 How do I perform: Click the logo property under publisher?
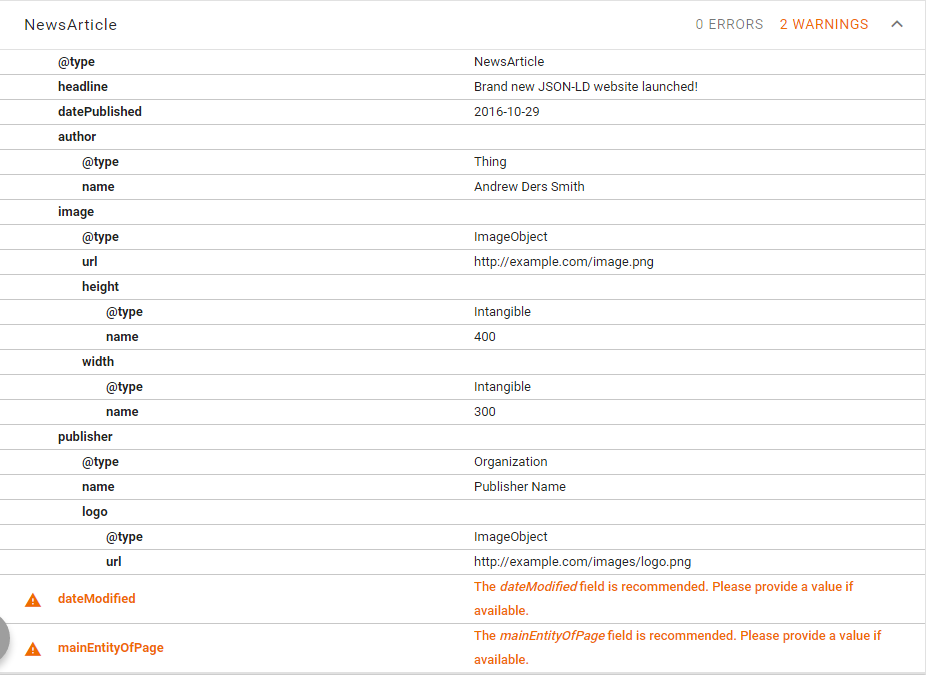[x=95, y=512]
